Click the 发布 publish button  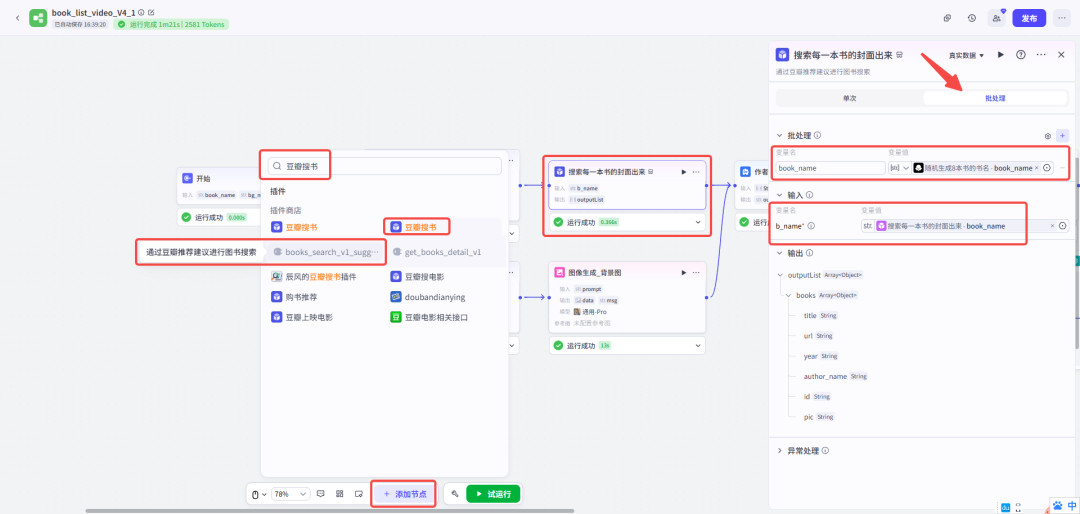[1030, 18]
